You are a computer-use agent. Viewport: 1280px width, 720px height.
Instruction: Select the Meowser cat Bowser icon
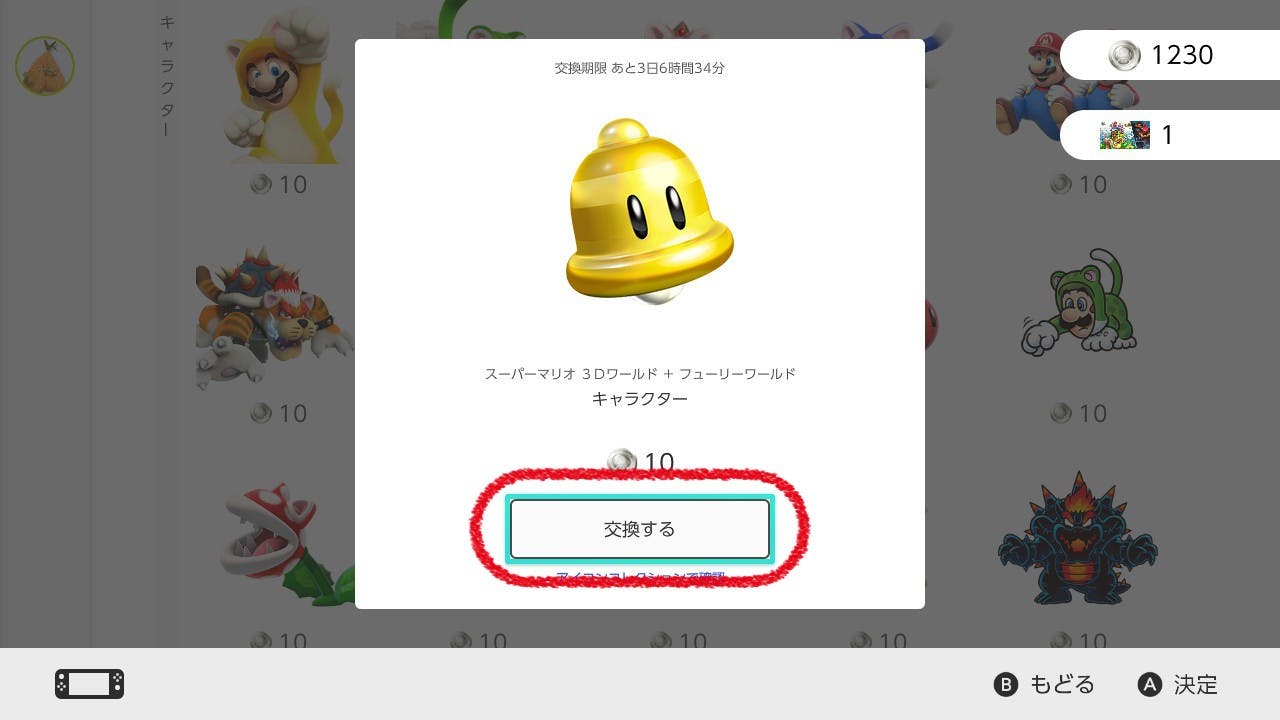coord(274,318)
